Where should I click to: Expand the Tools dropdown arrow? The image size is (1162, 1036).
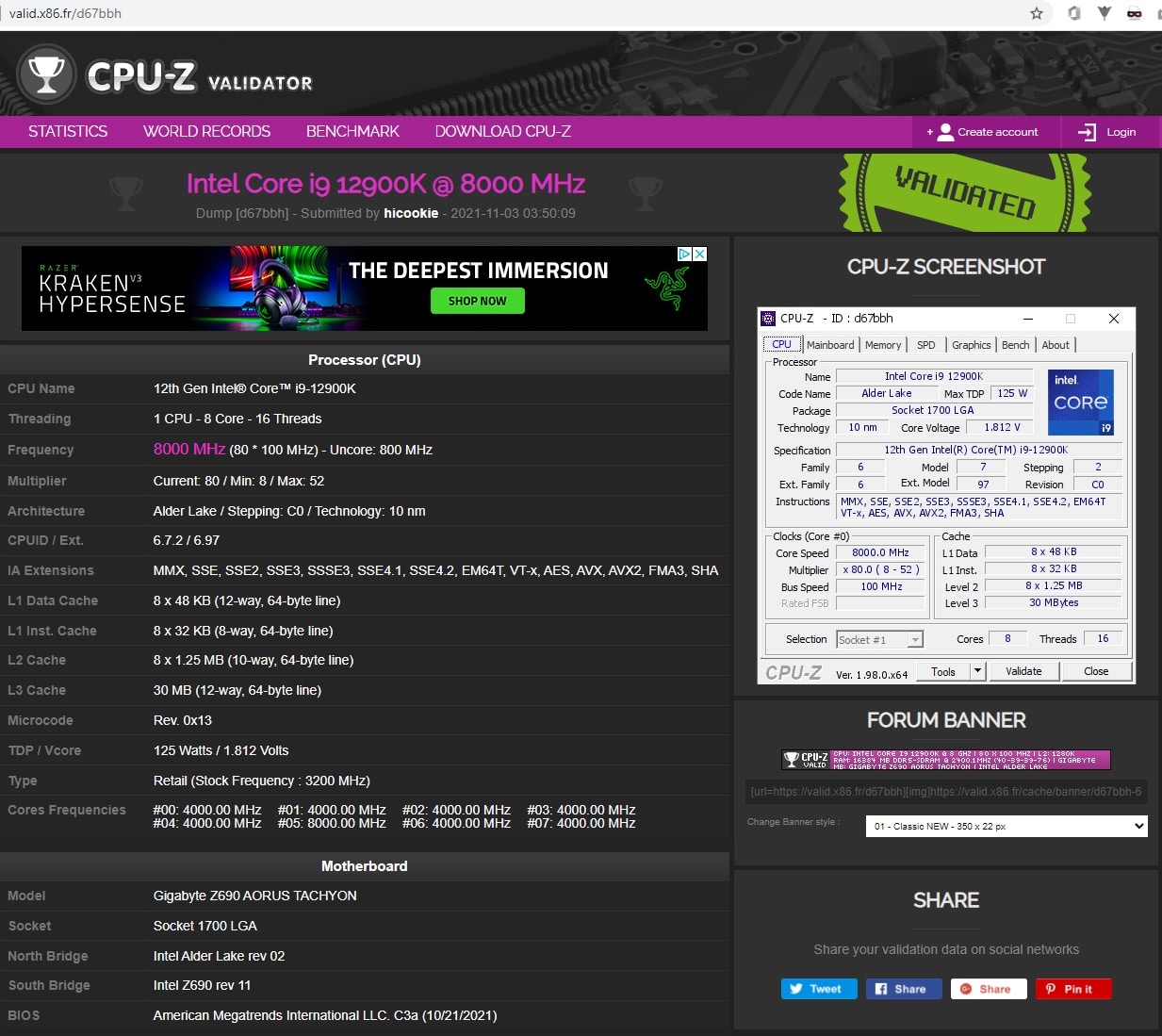tap(977, 672)
